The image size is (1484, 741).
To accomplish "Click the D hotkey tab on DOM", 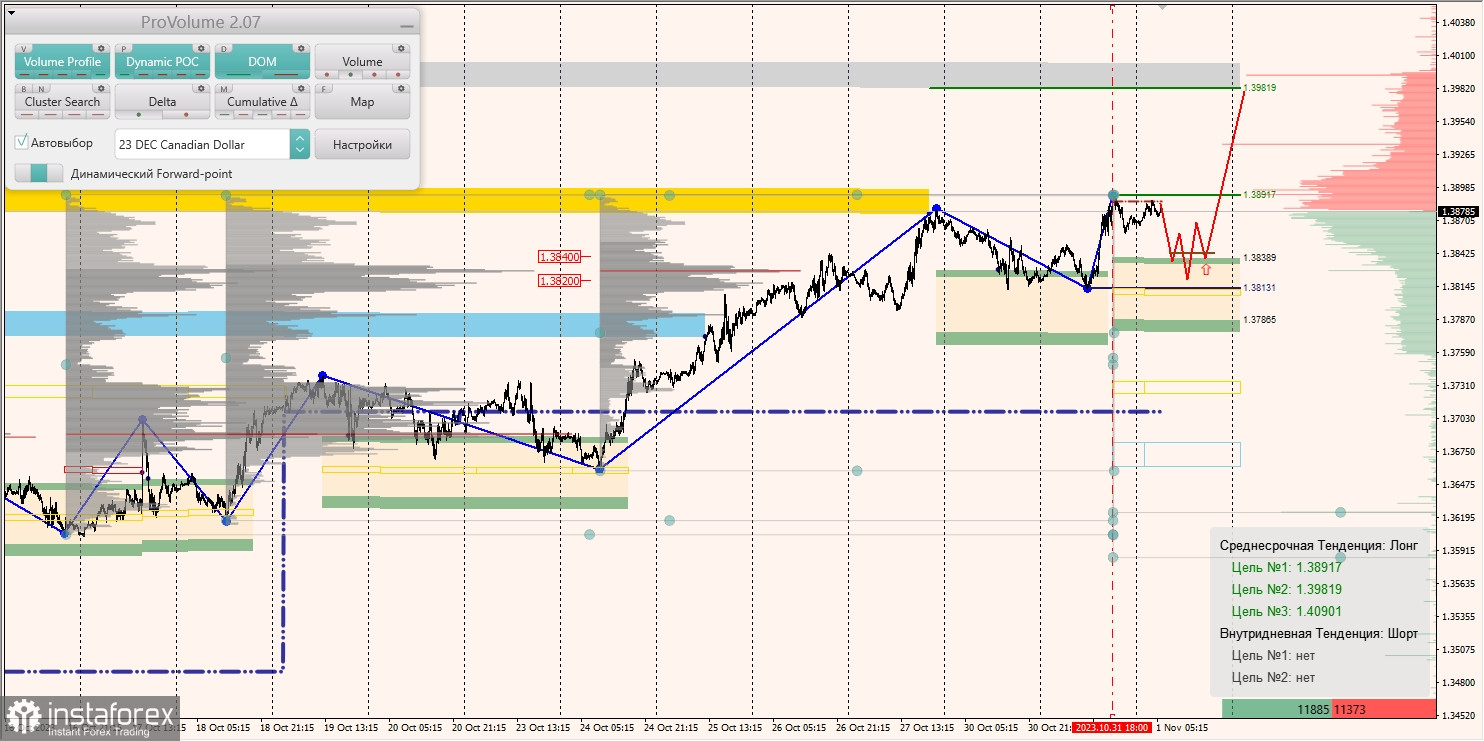I will (224, 49).
